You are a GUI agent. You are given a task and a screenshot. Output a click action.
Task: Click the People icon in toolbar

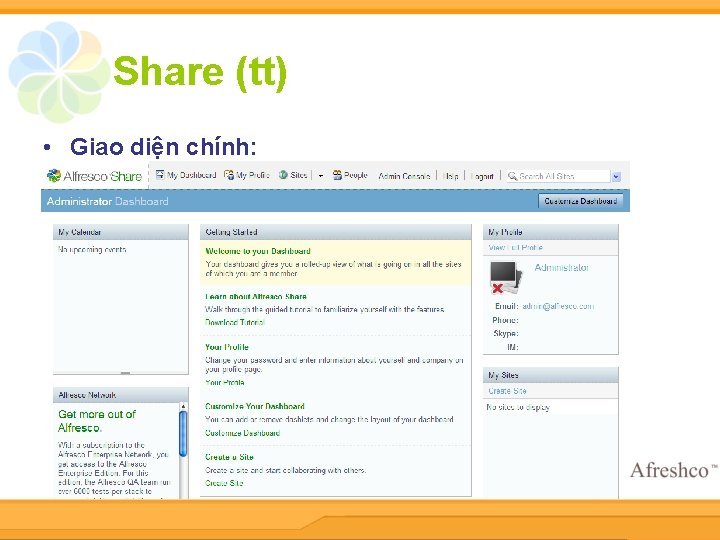(x=338, y=175)
